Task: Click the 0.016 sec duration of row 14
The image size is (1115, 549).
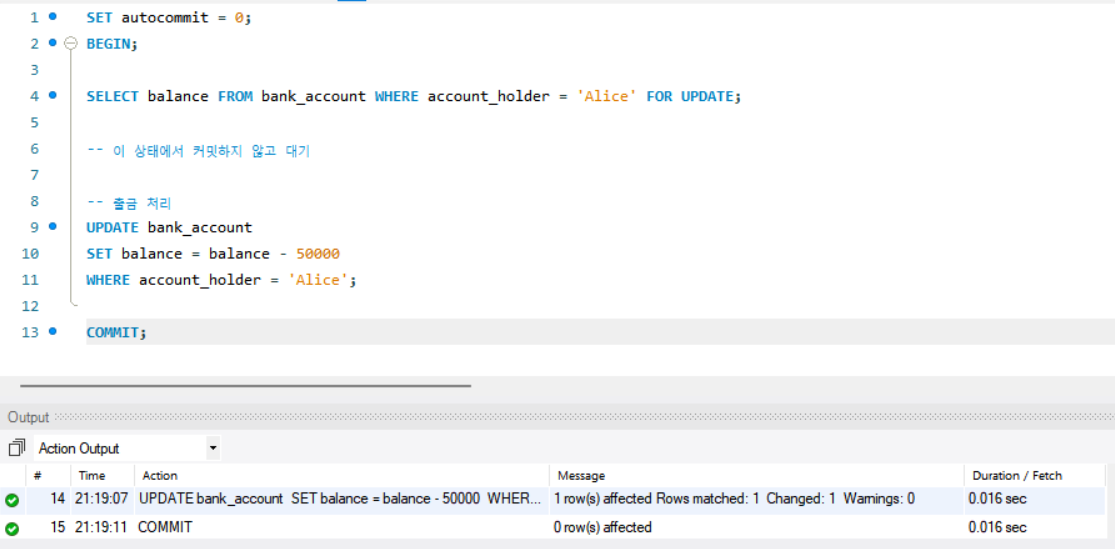Action: click(x=997, y=499)
